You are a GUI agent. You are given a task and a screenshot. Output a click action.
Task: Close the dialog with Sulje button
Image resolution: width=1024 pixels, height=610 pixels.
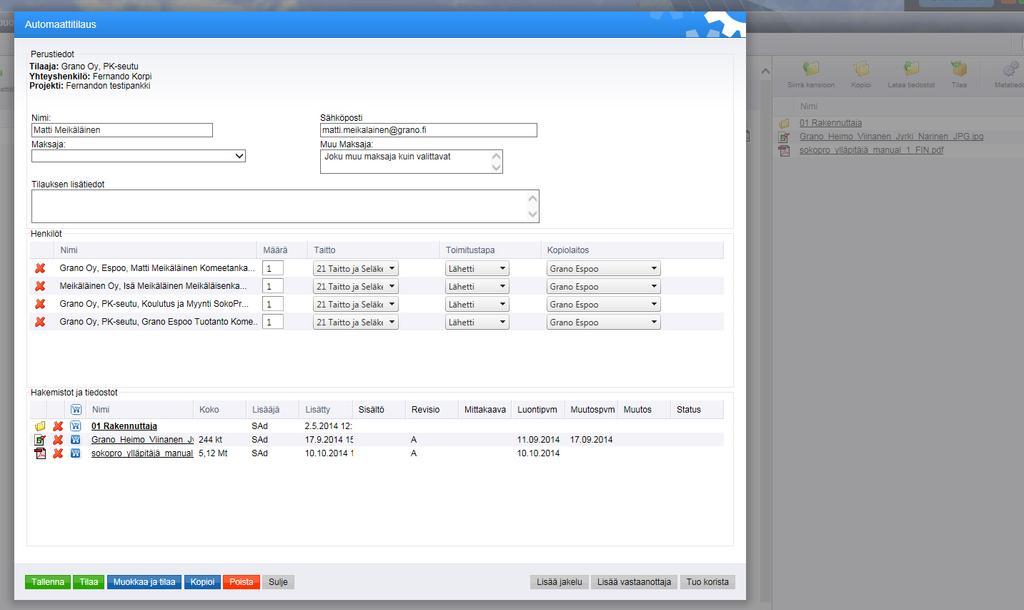(278, 582)
